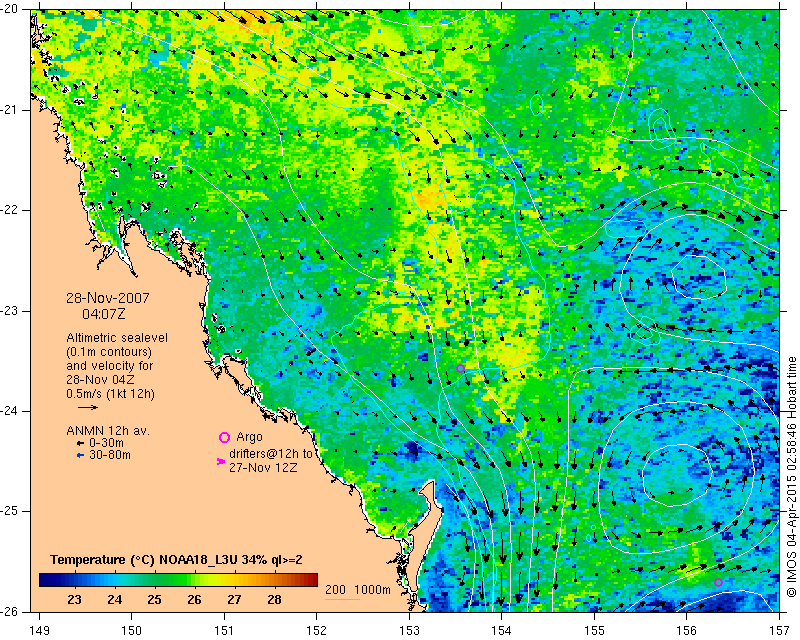Click the 'Temperature (°C) NOAA18_L3U 34% ql>=2' title
Screen dimensions: 800x640
tap(176, 560)
